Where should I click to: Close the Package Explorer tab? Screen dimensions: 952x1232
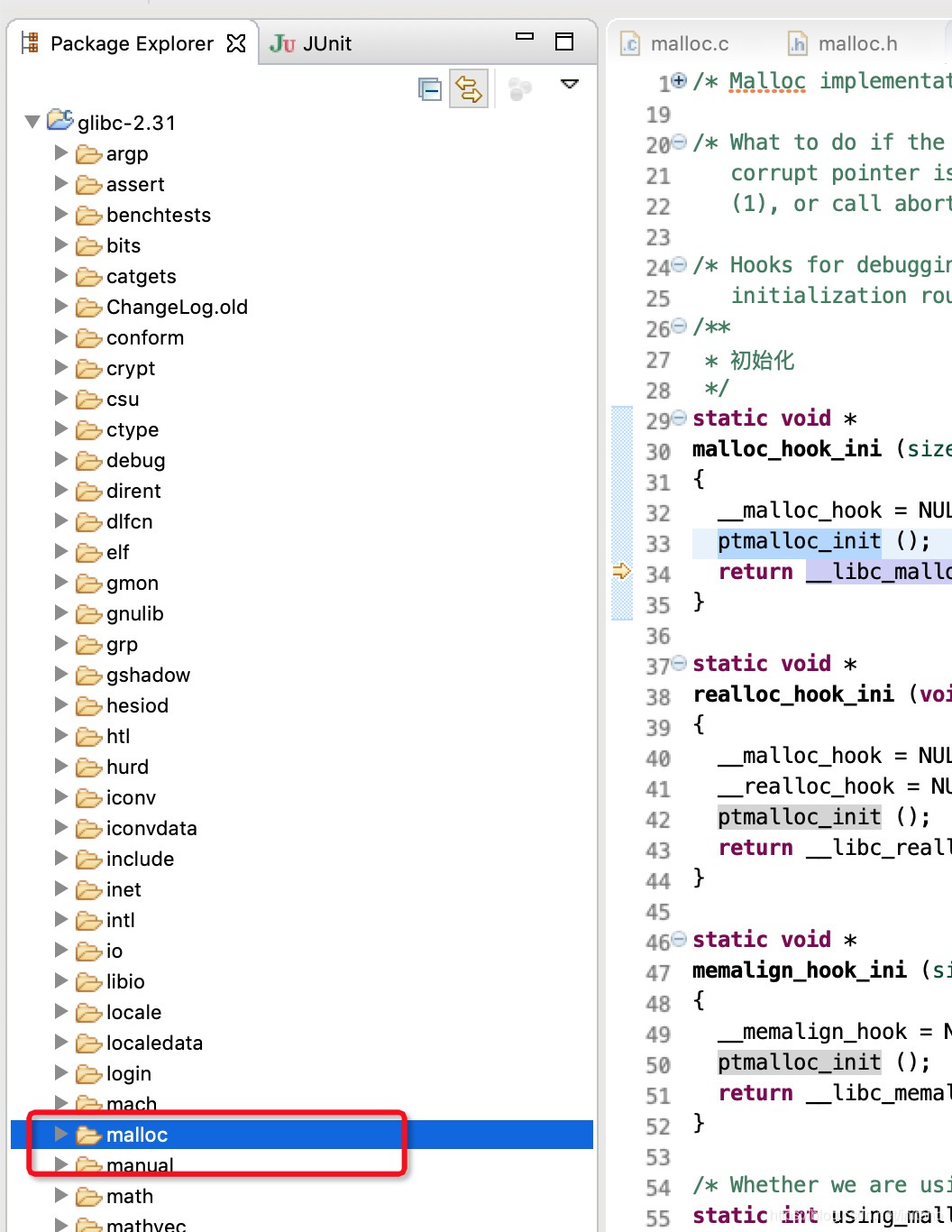pyautogui.click(x=236, y=43)
